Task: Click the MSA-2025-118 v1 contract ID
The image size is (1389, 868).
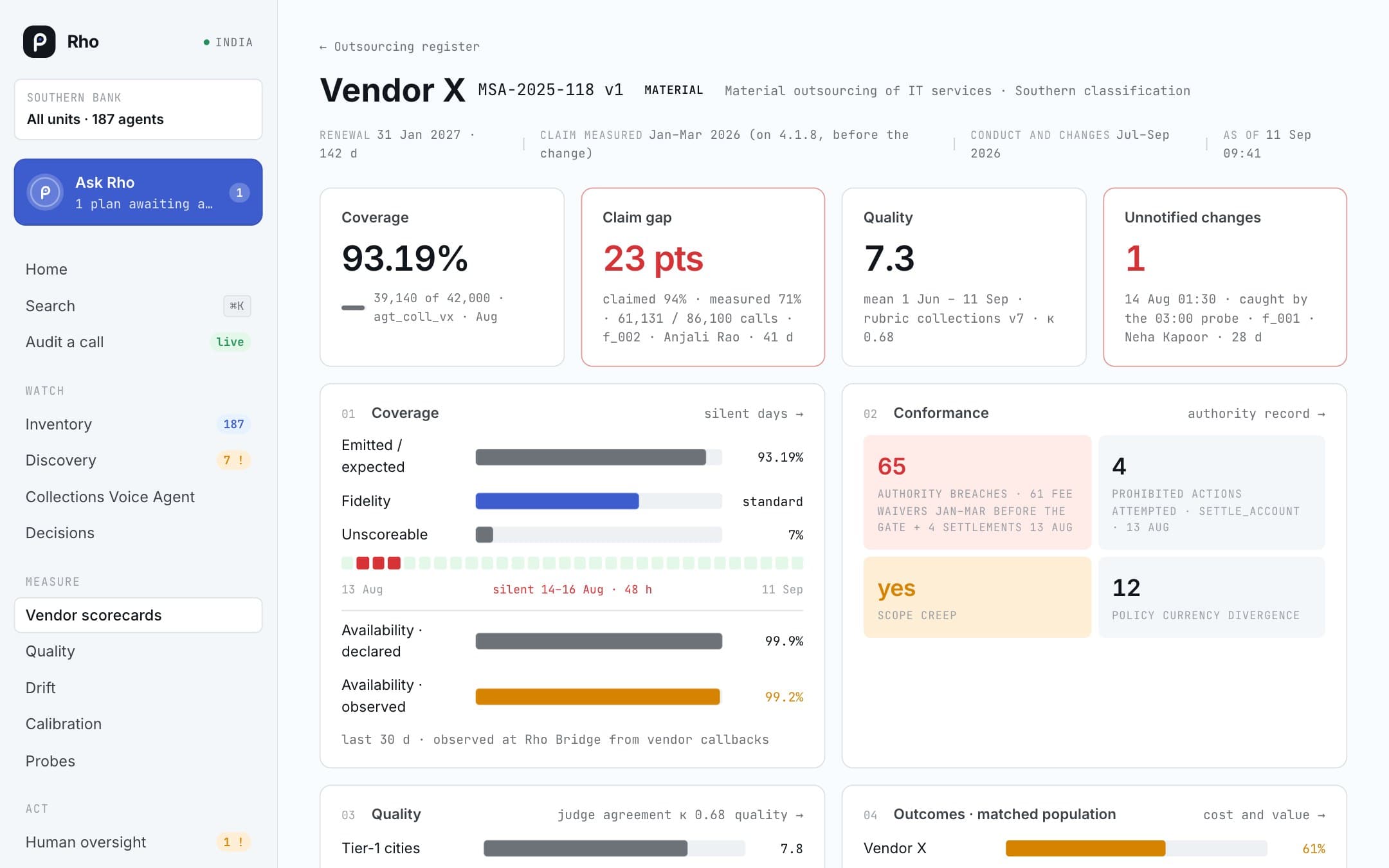Action: 550,90
